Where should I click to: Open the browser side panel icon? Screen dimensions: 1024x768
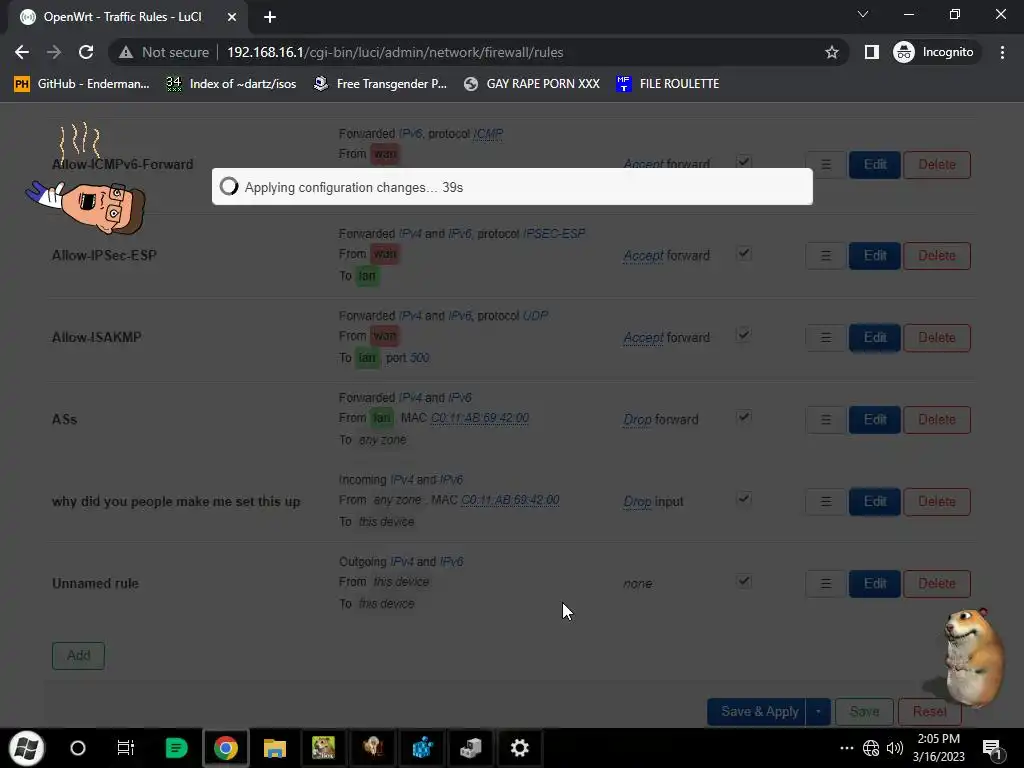click(871, 52)
